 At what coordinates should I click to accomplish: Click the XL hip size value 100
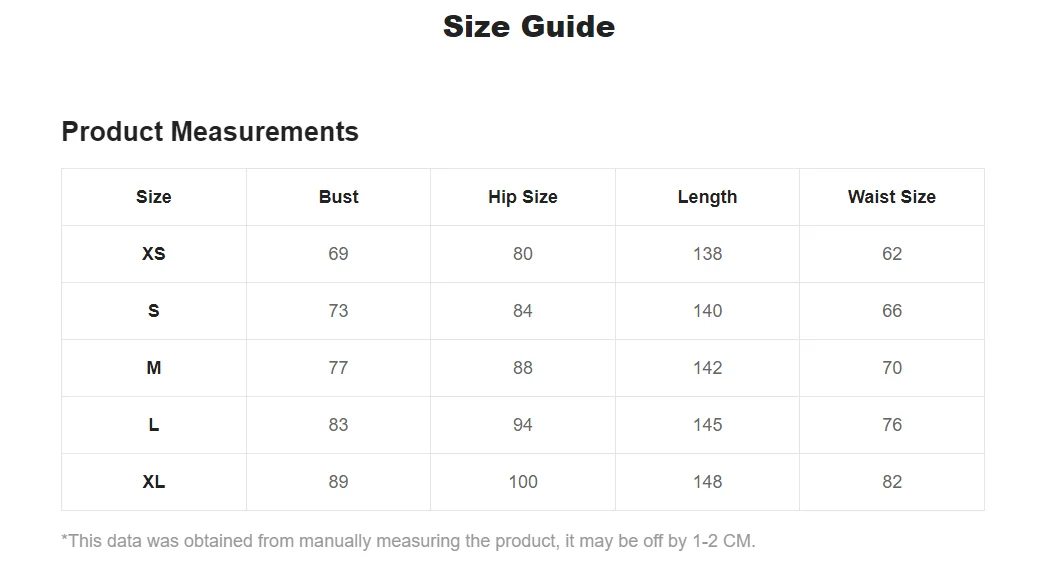click(523, 482)
